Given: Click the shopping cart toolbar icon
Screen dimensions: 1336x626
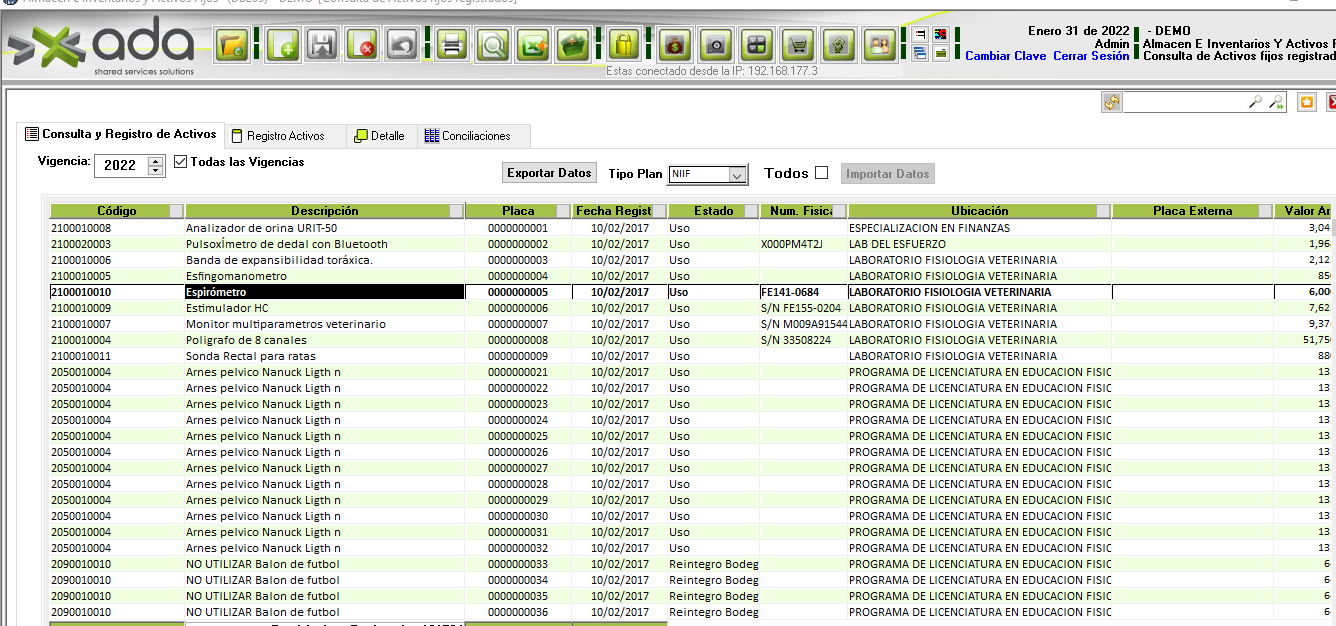Looking at the screenshot, I should [797, 45].
